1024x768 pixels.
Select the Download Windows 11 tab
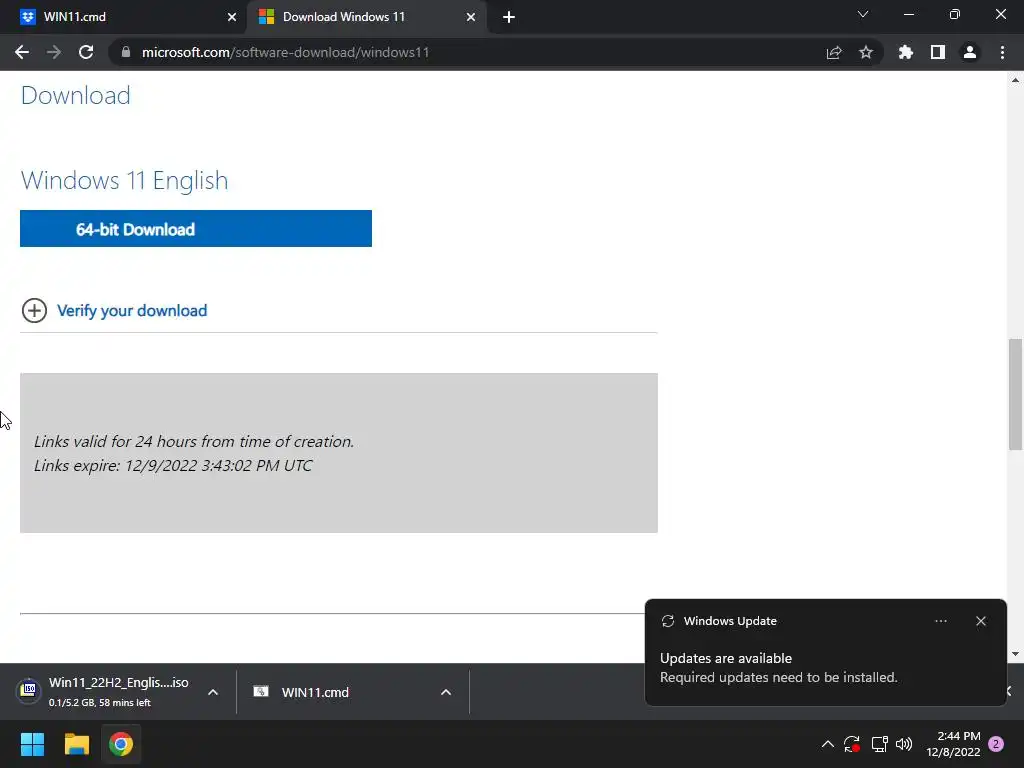tap(366, 17)
